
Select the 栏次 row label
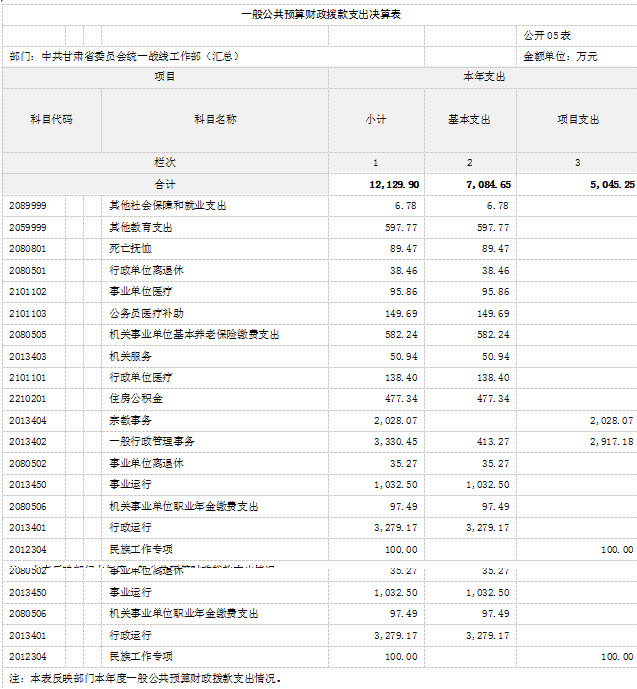point(165,163)
